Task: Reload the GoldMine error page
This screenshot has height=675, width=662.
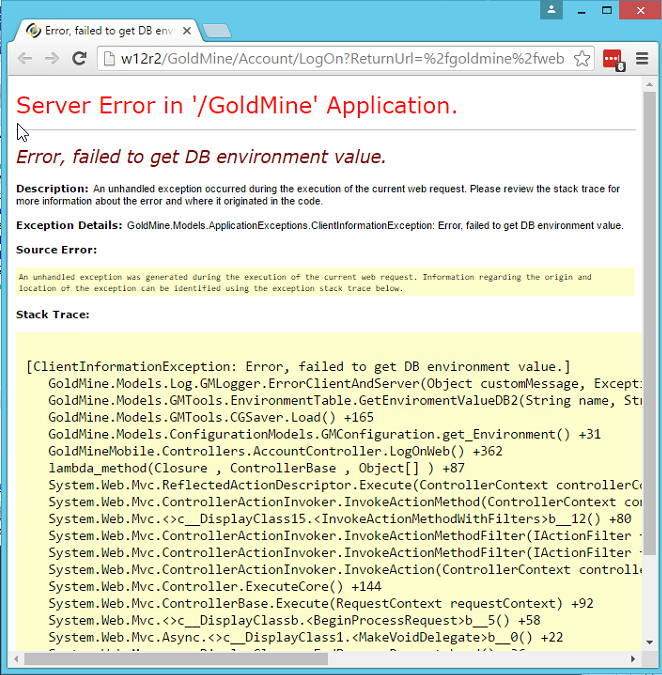Action: [x=79, y=59]
